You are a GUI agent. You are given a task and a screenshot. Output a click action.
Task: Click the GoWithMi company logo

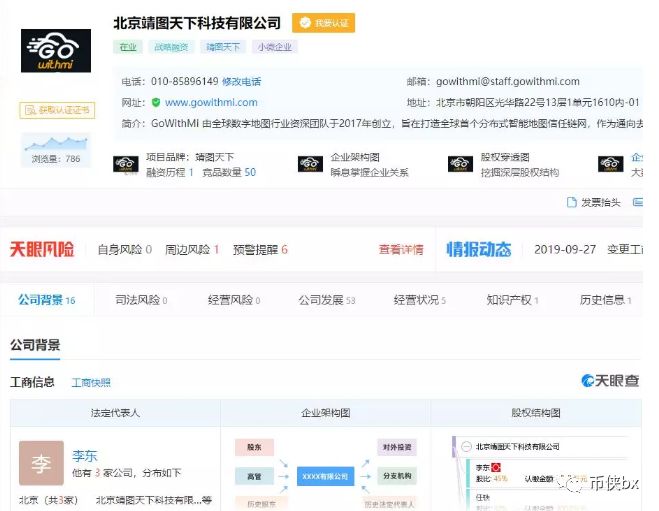click(56, 51)
